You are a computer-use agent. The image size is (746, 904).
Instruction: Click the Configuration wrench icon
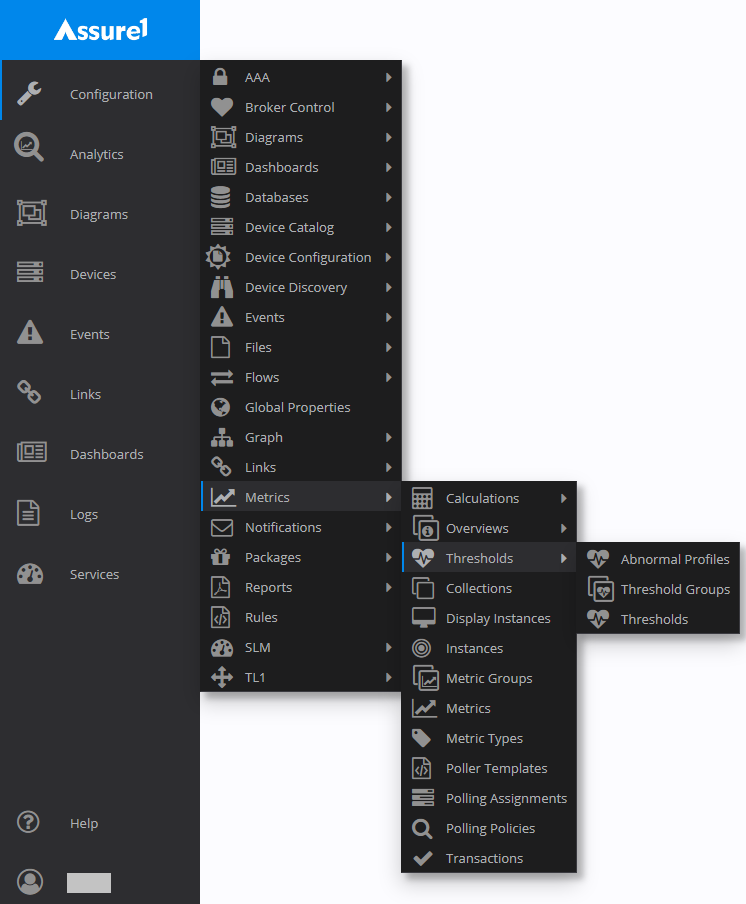point(29,93)
